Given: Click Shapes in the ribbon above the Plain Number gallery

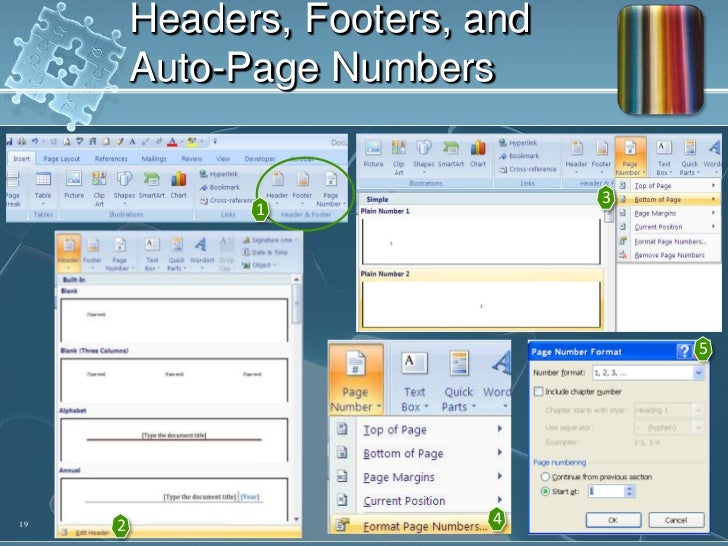Looking at the screenshot, I should pos(423,155).
